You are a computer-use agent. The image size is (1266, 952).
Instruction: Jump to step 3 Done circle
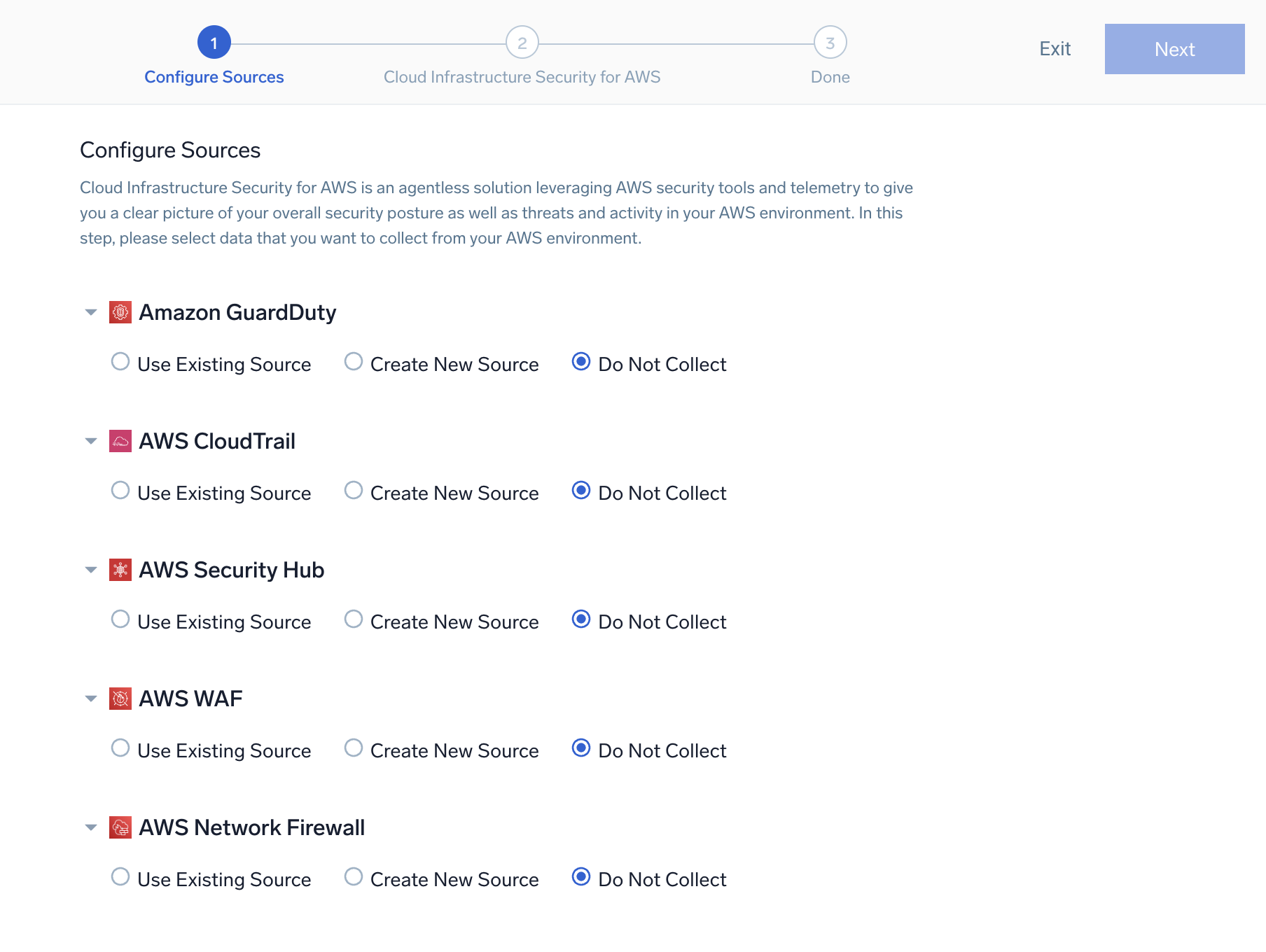pyautogui.click(x=830, y=43)
